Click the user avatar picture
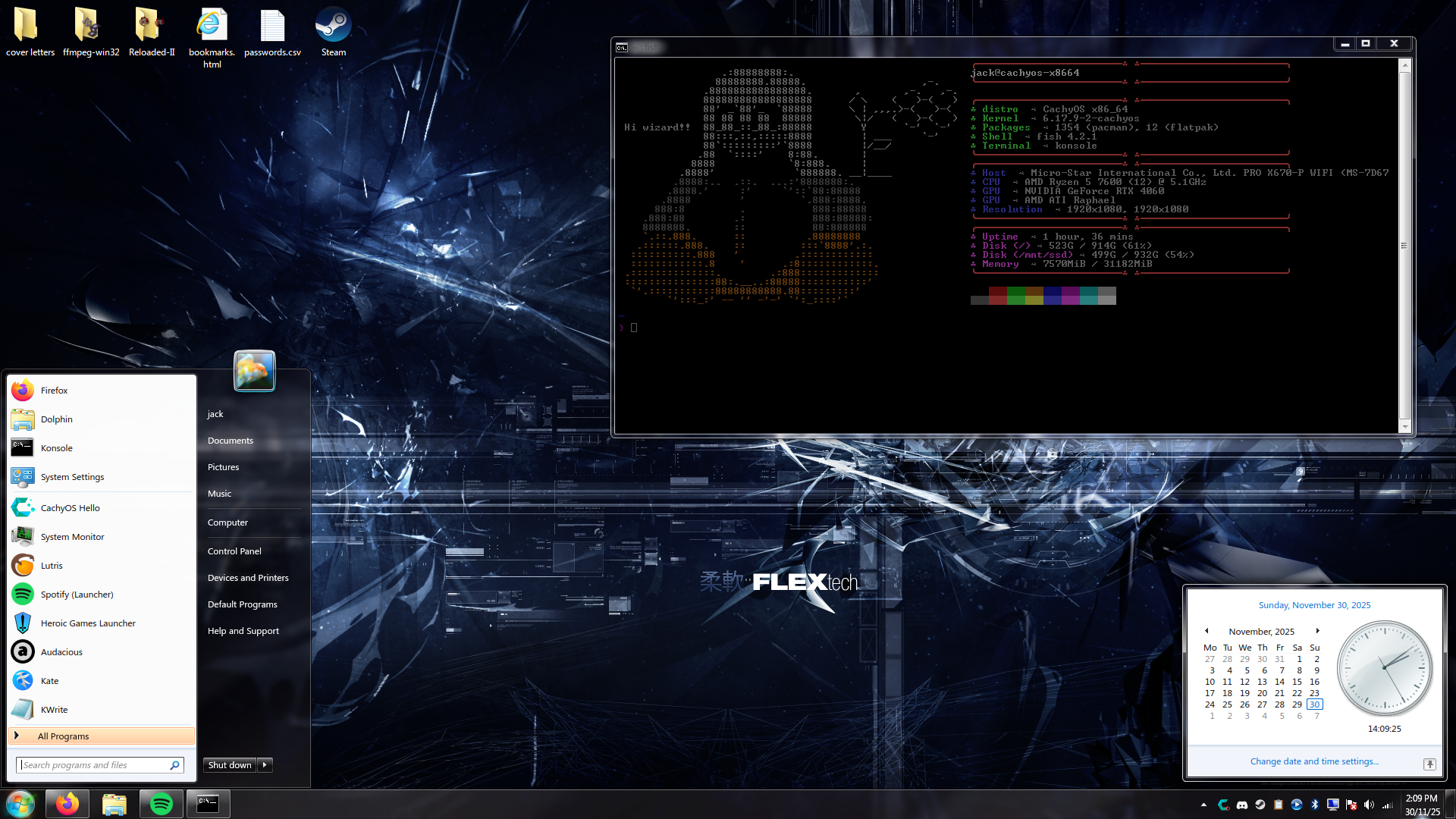Image resolution: width=1456 pixels, height=819 pixels. tap(254, 371)
